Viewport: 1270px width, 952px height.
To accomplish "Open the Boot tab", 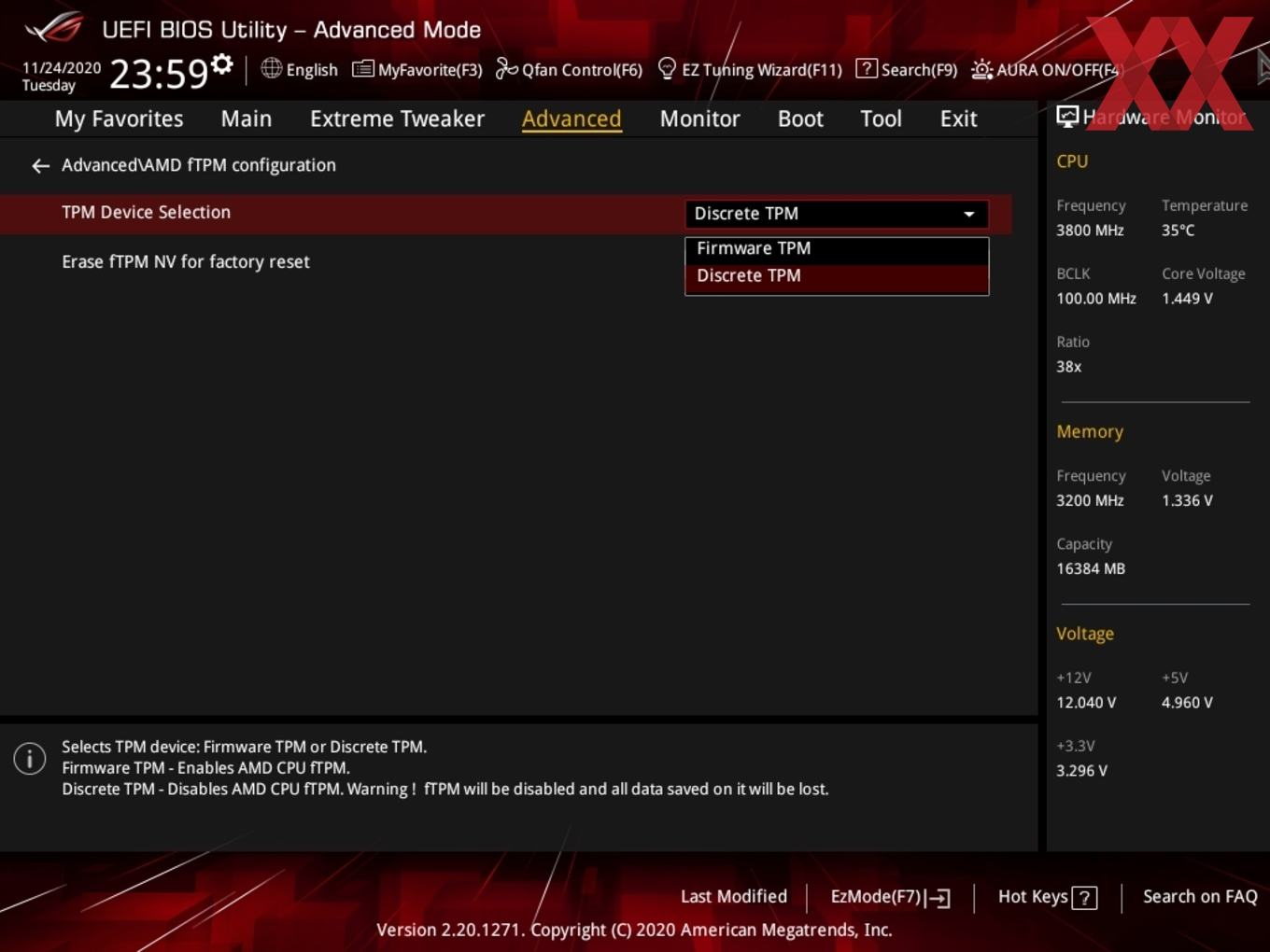I will [x=800, y=119].
